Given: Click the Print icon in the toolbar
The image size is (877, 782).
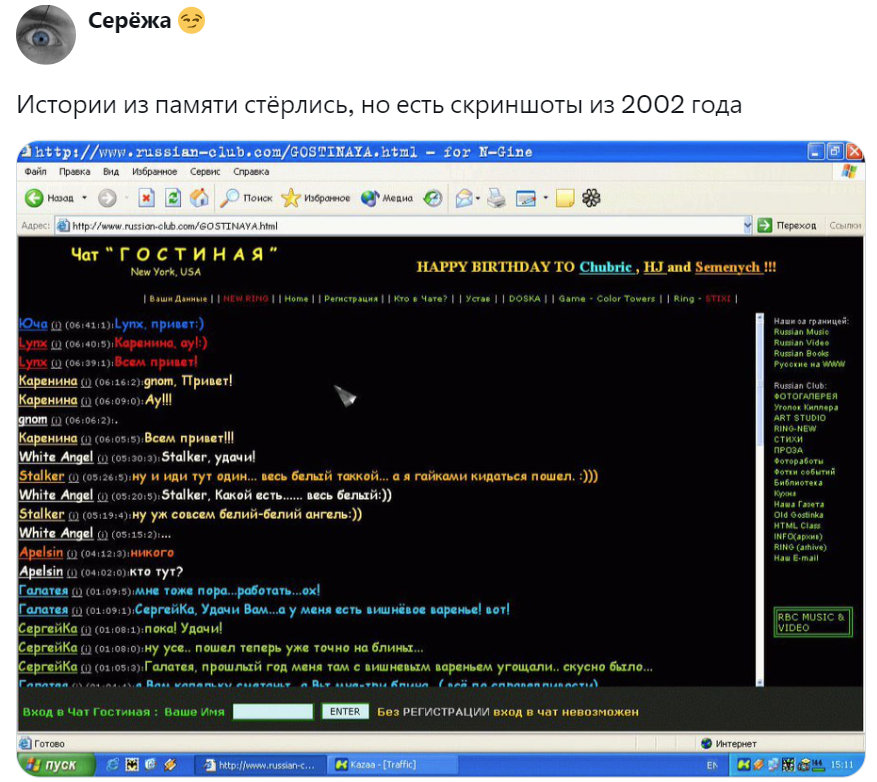Looking at the screenshot, I should click(497, 198).
